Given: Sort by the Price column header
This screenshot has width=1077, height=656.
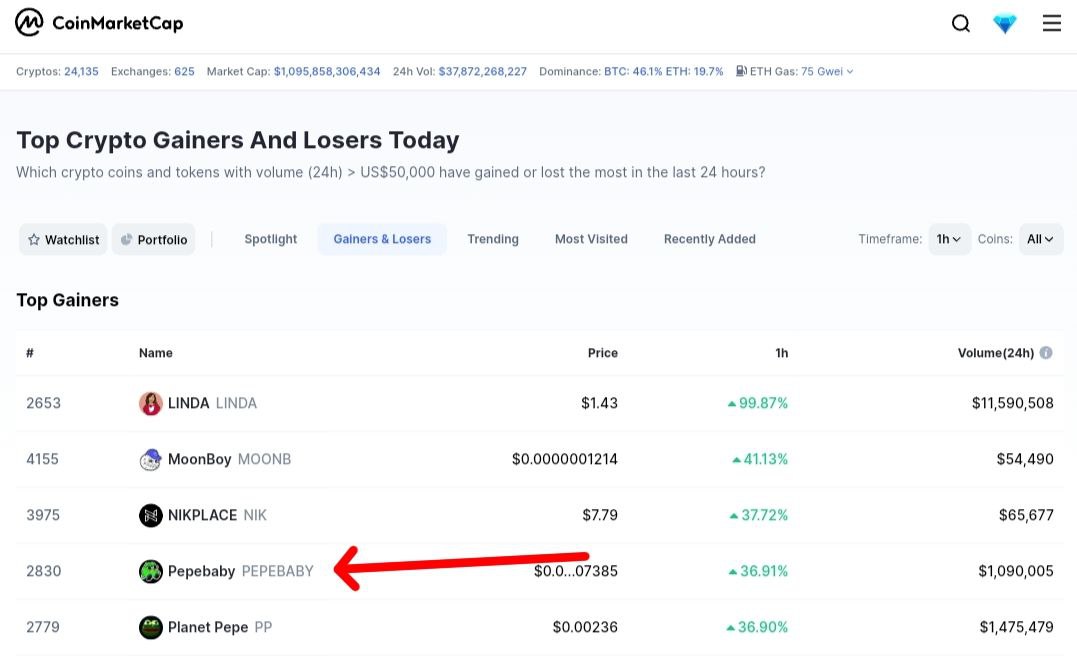Looking at the screenshot, I should pyautogui.click(x=602, y=353).
